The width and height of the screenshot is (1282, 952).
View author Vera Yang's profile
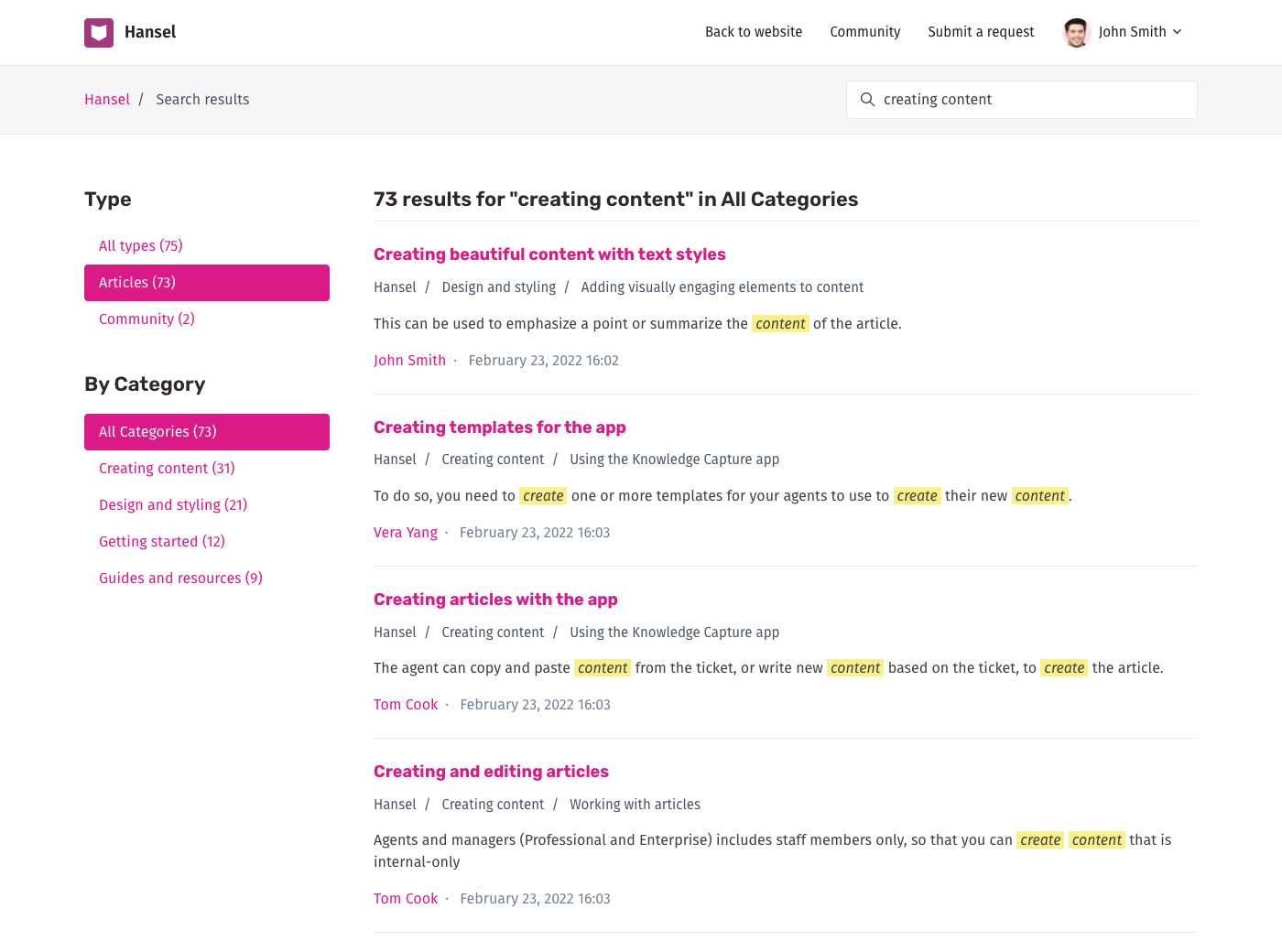coord(406,533)
